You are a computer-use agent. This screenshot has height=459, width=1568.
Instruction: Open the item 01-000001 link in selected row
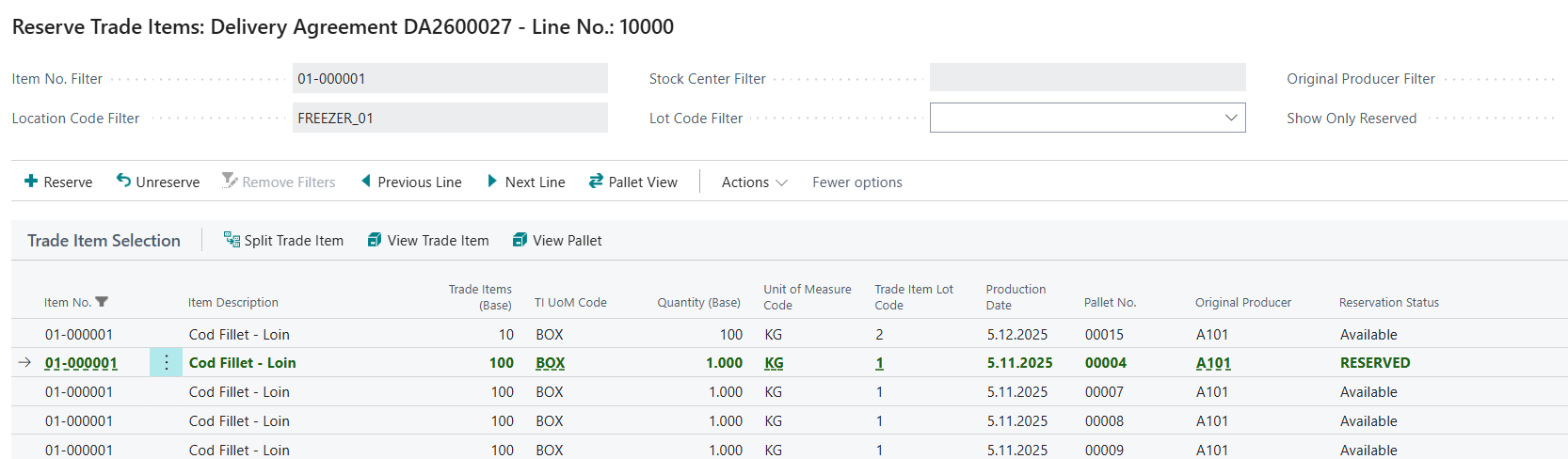(x=81, y=363)
